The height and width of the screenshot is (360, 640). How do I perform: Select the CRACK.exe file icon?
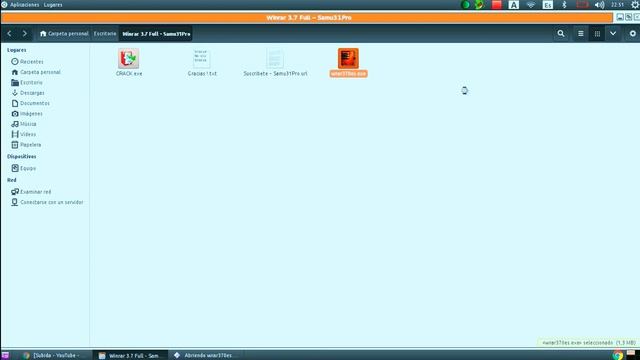(x=129, y=58)
